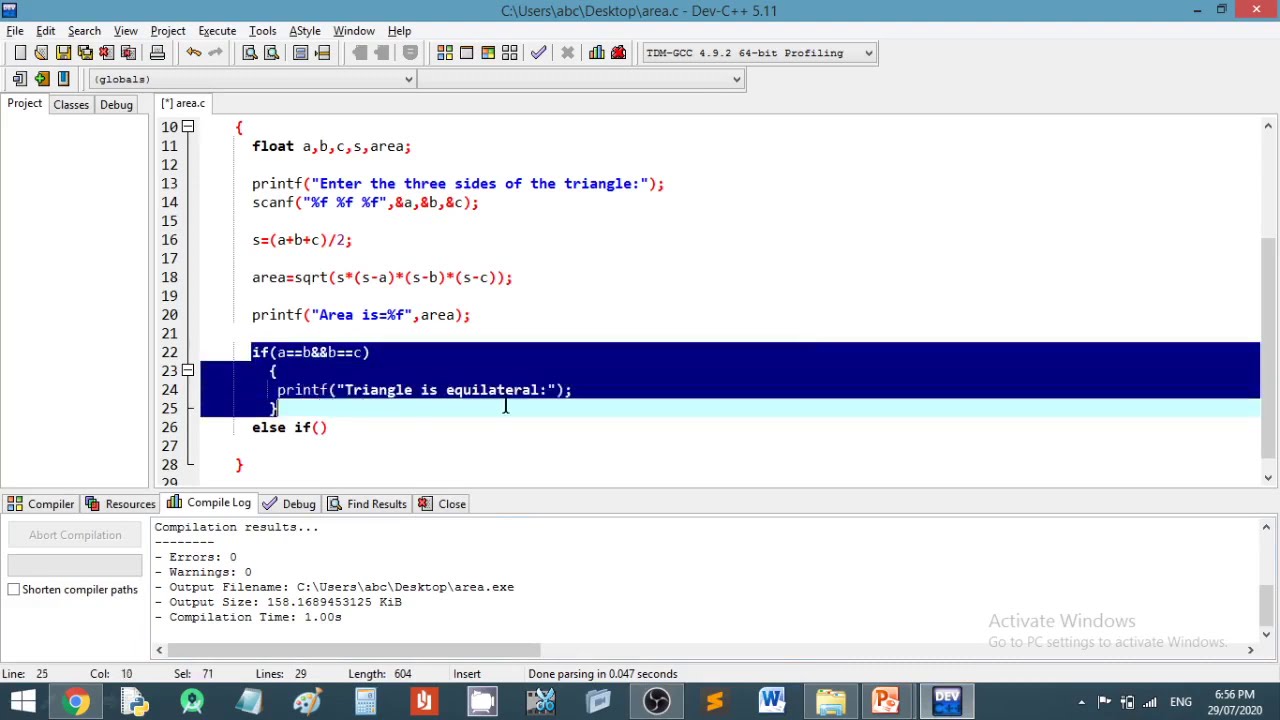The width and height of the screenshot is (1280, 720).
Task: Select the Compile Log bottom tab
Action: [x=209, y=503]
